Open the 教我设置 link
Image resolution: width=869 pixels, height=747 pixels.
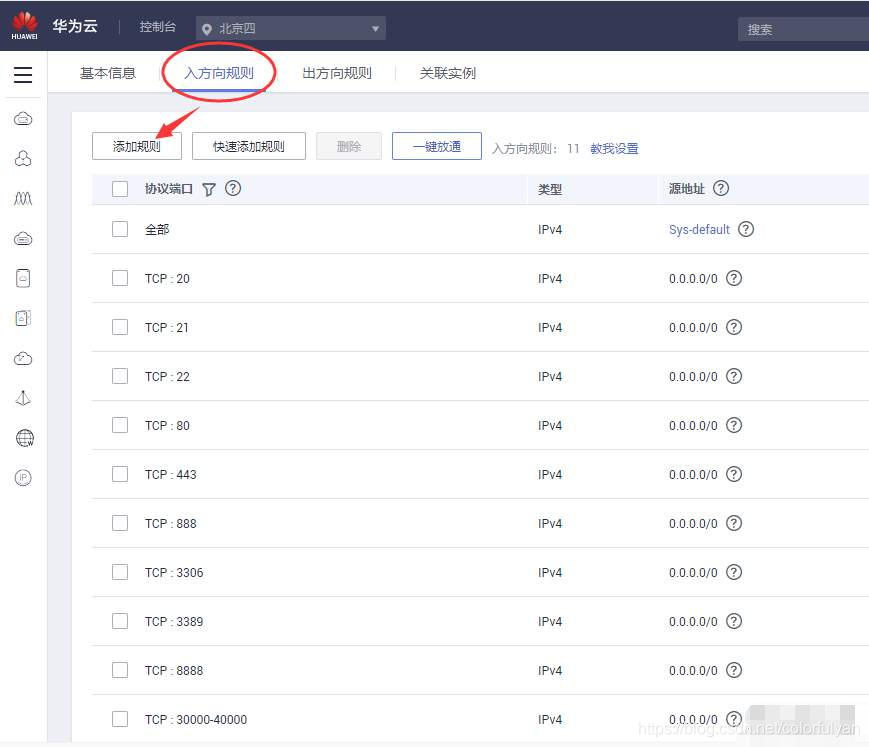pyautogui.click(x=614, y=149)
